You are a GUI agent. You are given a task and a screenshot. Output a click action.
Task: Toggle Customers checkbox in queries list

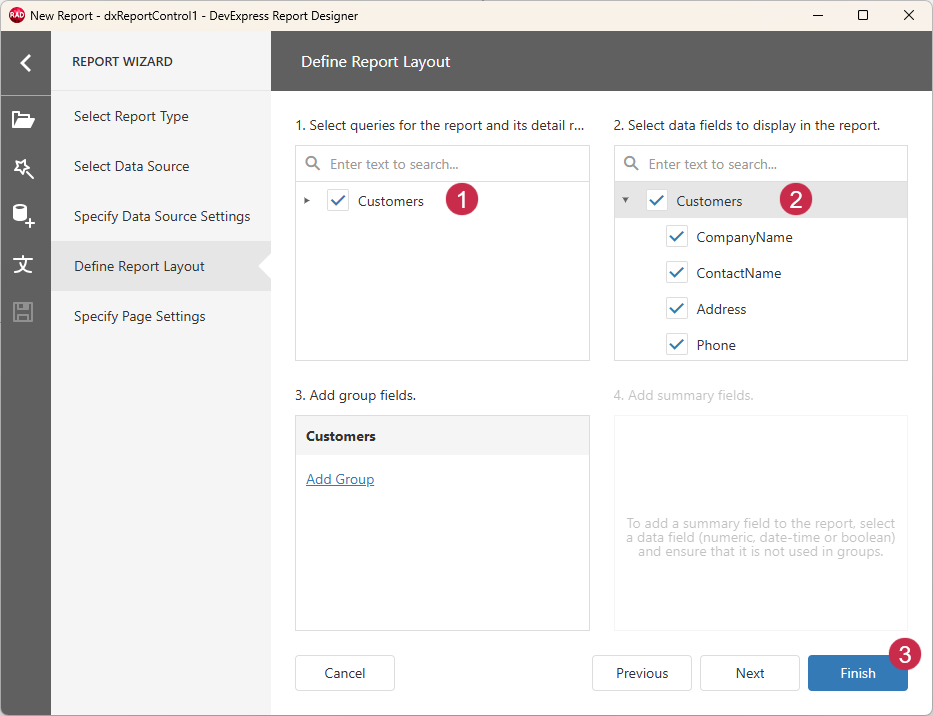tap(338, 201)
